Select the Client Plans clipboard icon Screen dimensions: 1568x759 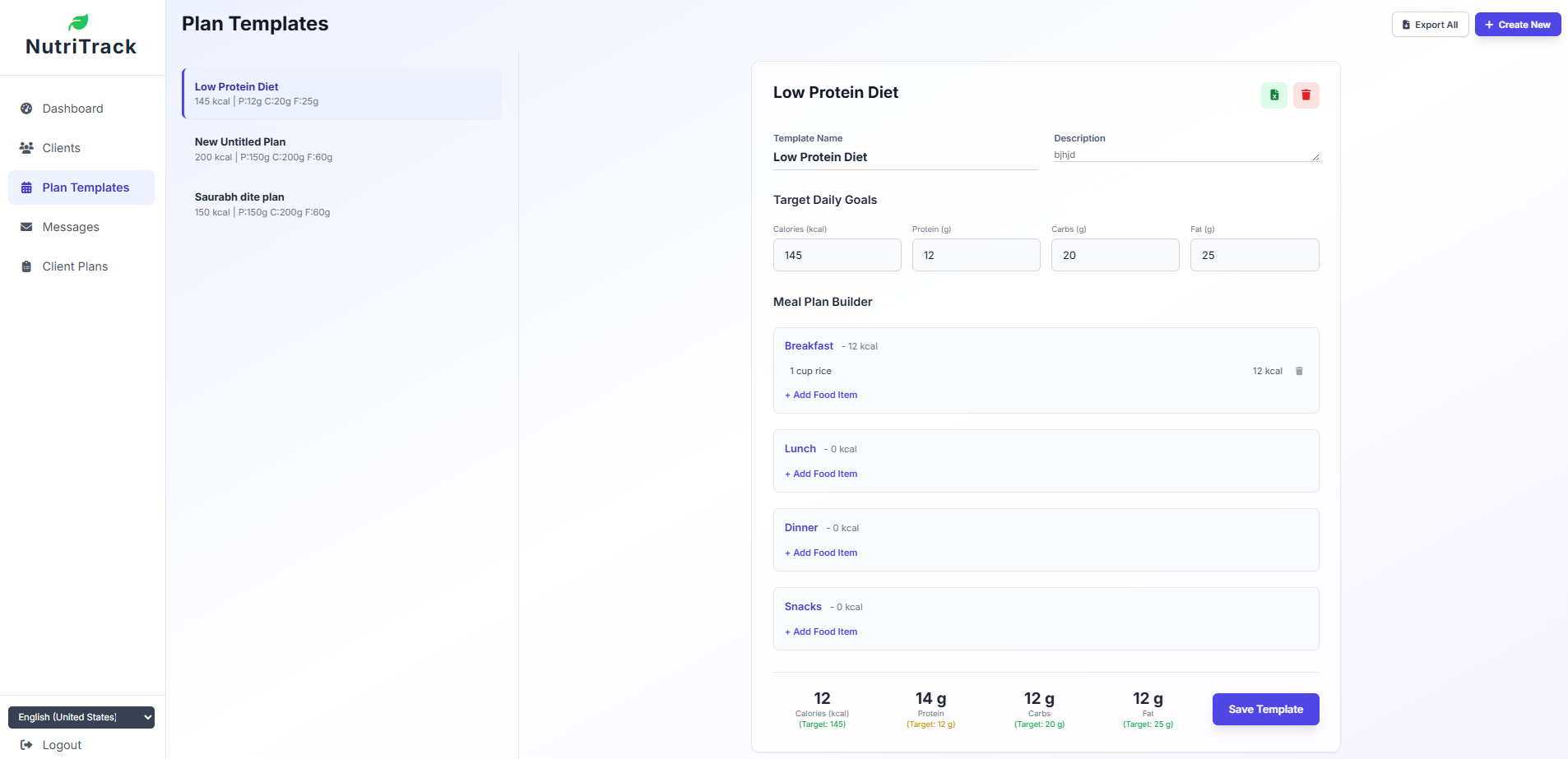point(26,266)
